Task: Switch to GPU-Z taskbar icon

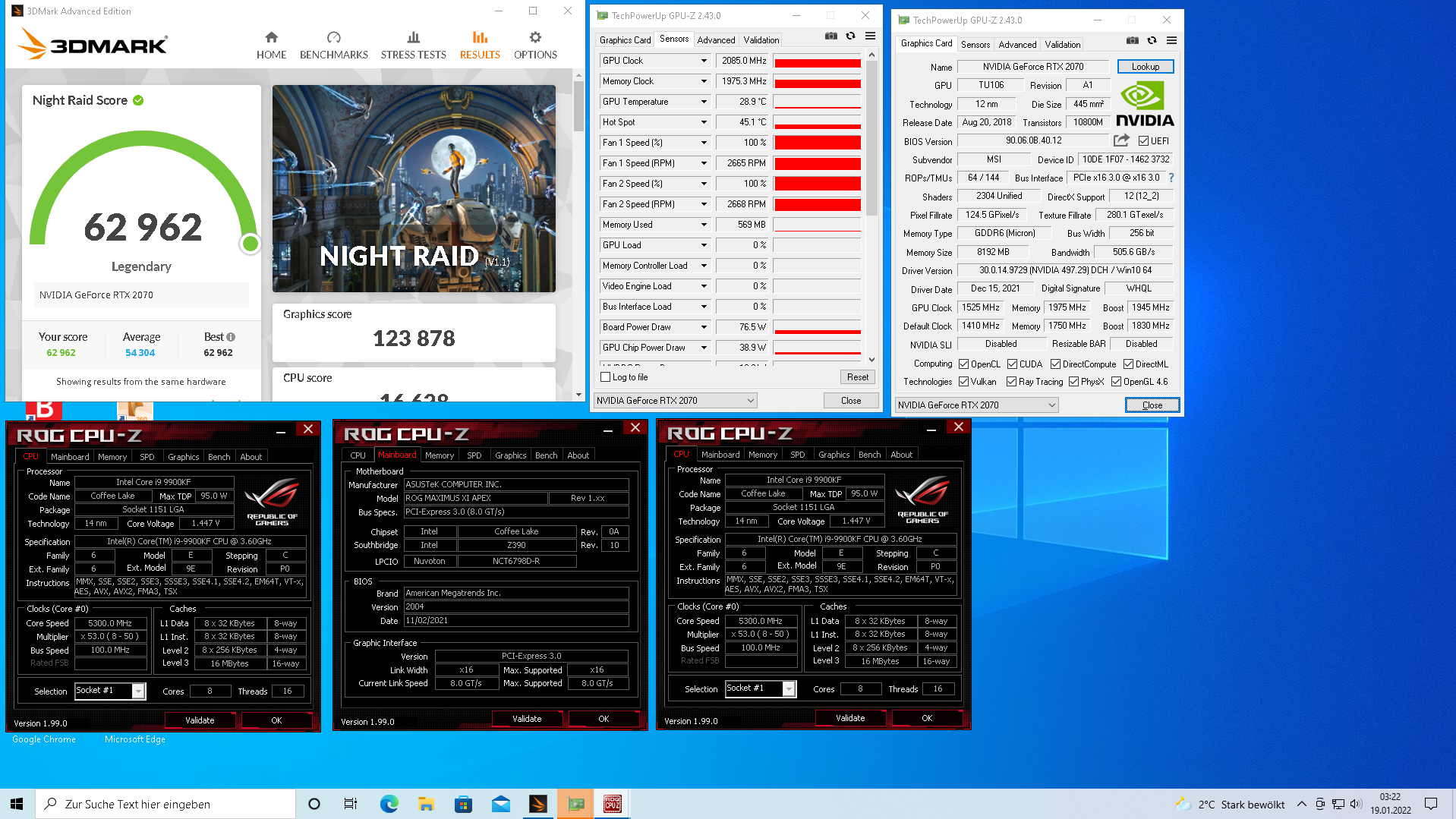Action: [x=576, y=804]
